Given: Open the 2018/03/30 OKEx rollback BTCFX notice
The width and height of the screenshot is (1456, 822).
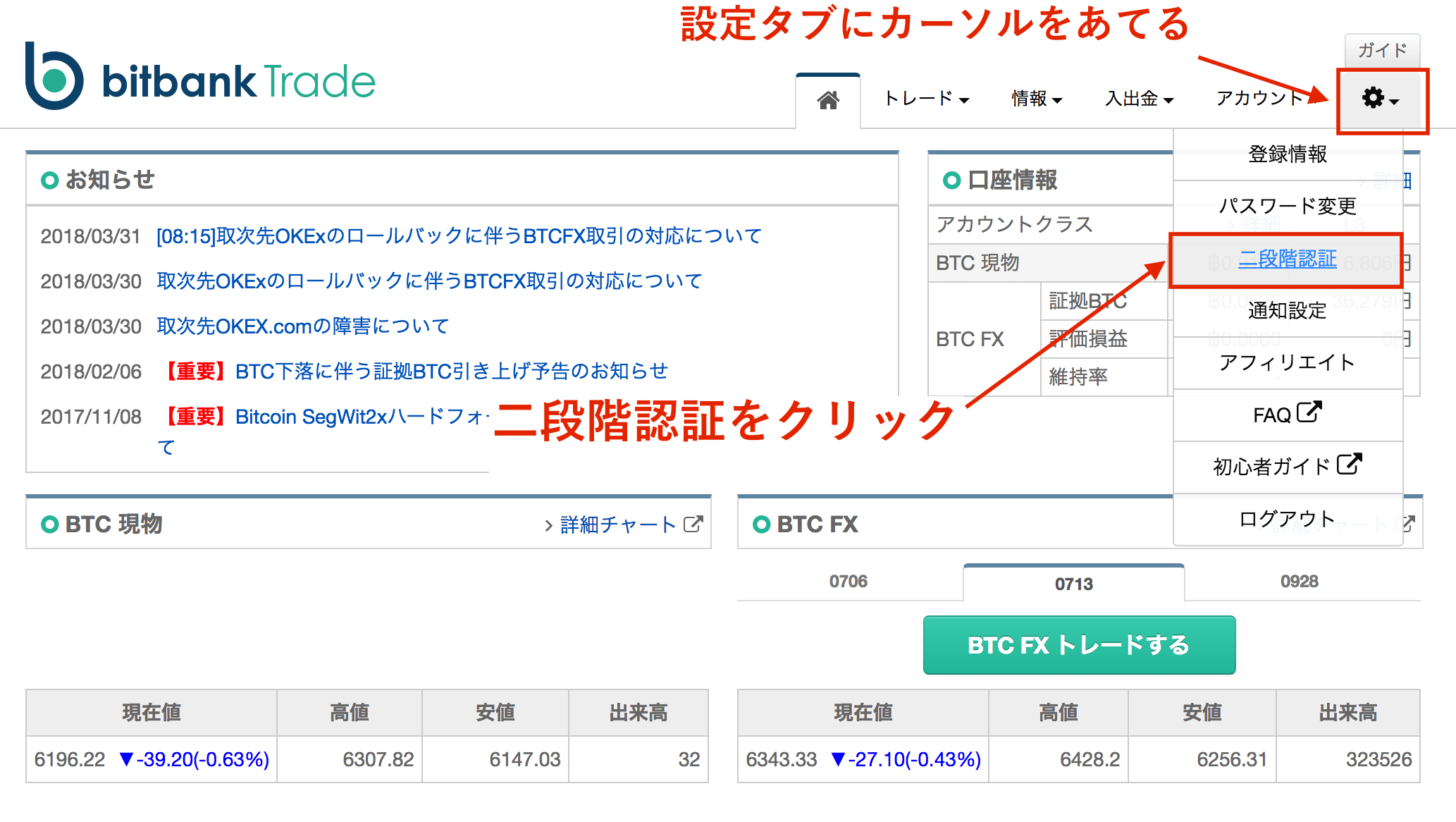Looking at the screenshot, I should 429,281.
